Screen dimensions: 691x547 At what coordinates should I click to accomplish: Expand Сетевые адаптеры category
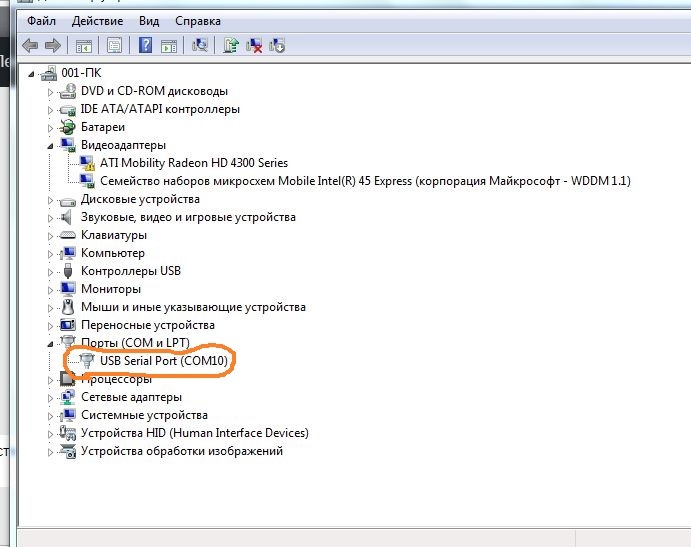coord(50,398)
